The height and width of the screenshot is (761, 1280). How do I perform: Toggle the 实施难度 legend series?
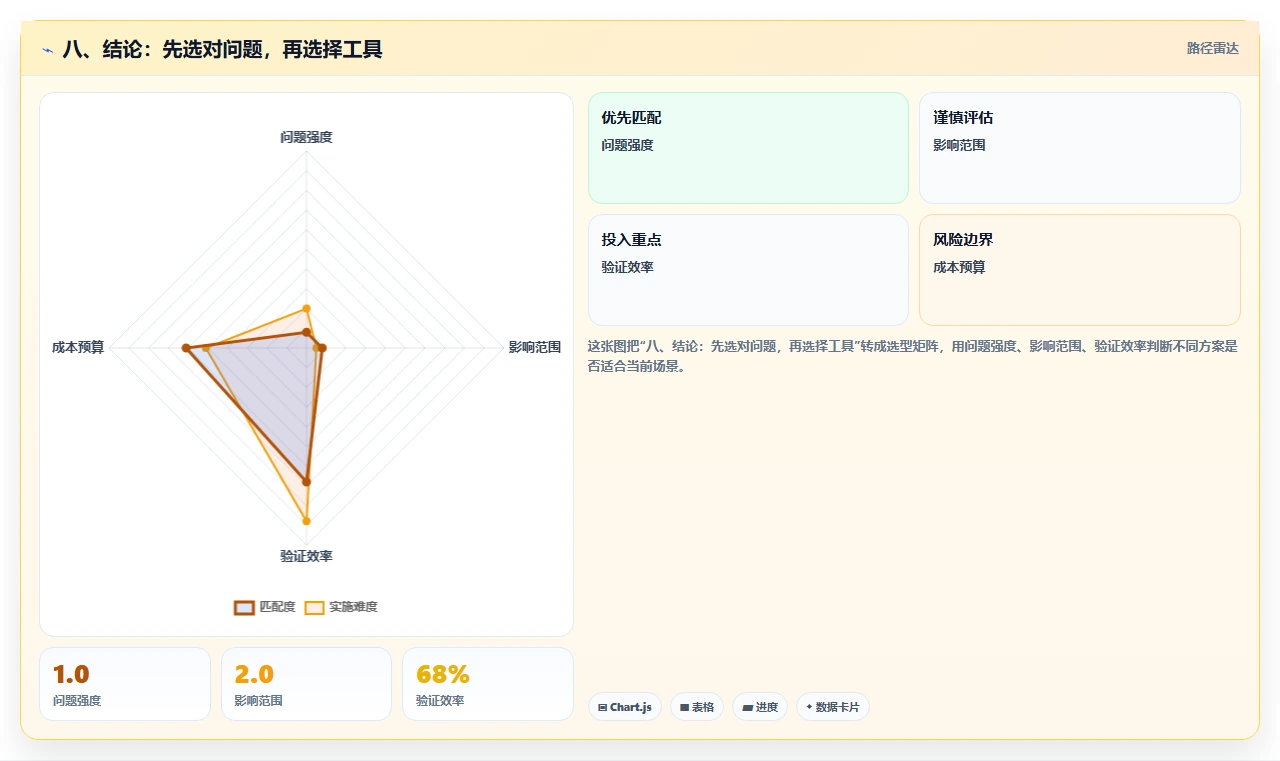coord(341,607)
